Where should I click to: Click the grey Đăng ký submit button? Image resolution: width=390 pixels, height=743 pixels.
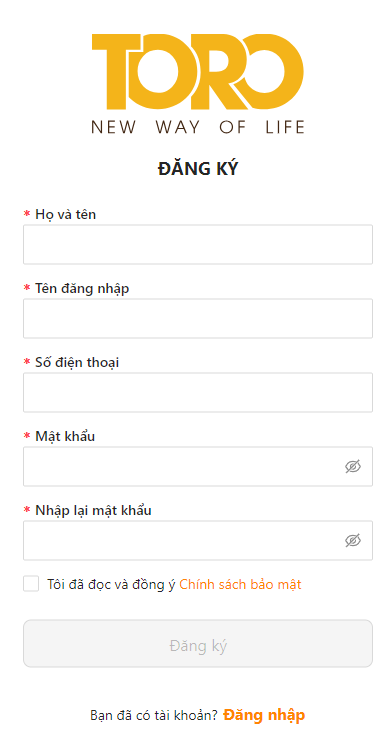pos(198,643)
